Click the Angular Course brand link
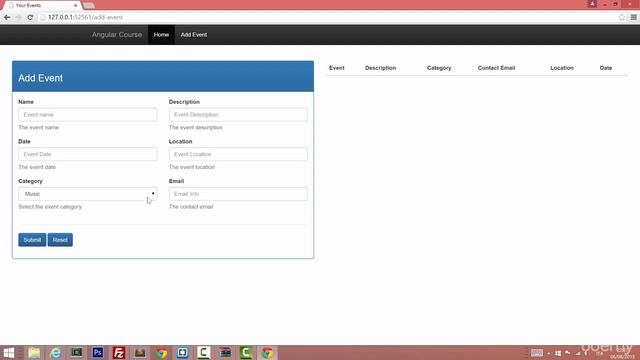Image resolution: width=640 pixels, height=360 pixels. (x=117, y=35)
